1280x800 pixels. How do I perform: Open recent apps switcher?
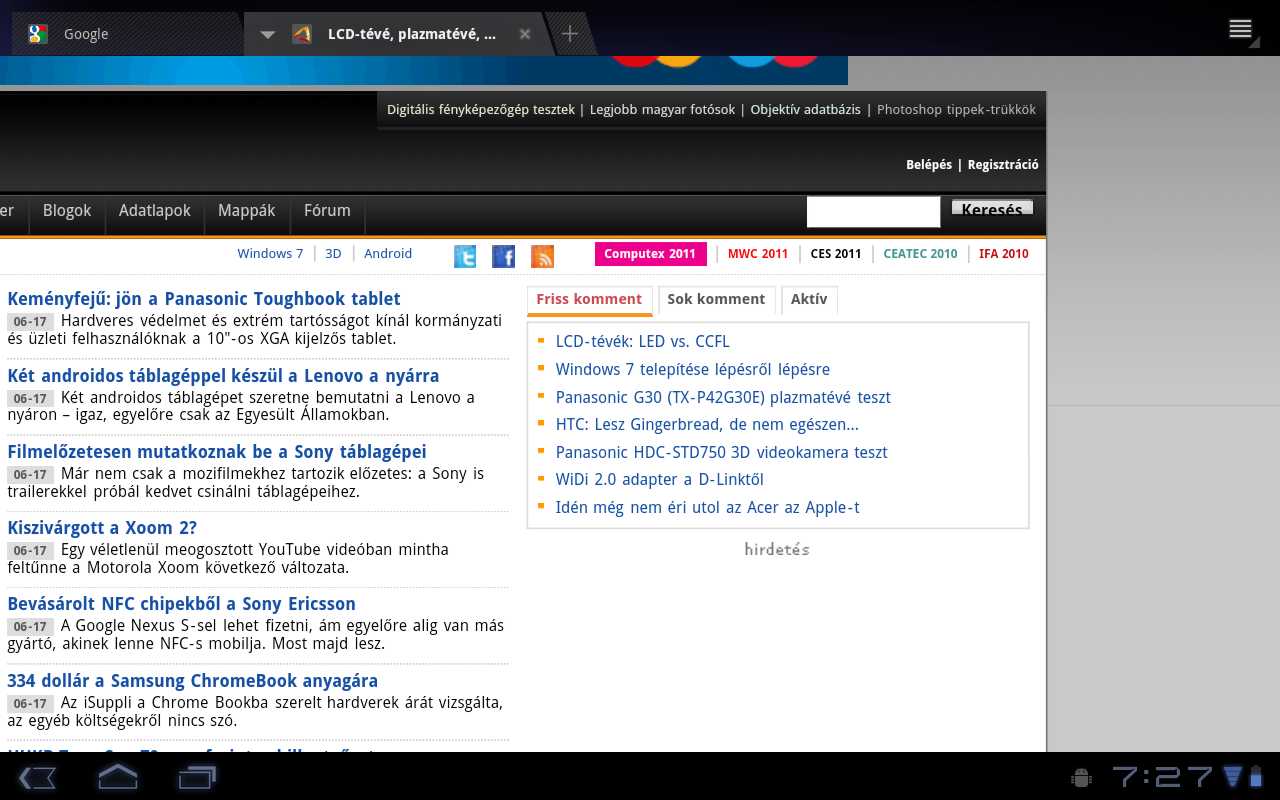click(x=197, y=777)
